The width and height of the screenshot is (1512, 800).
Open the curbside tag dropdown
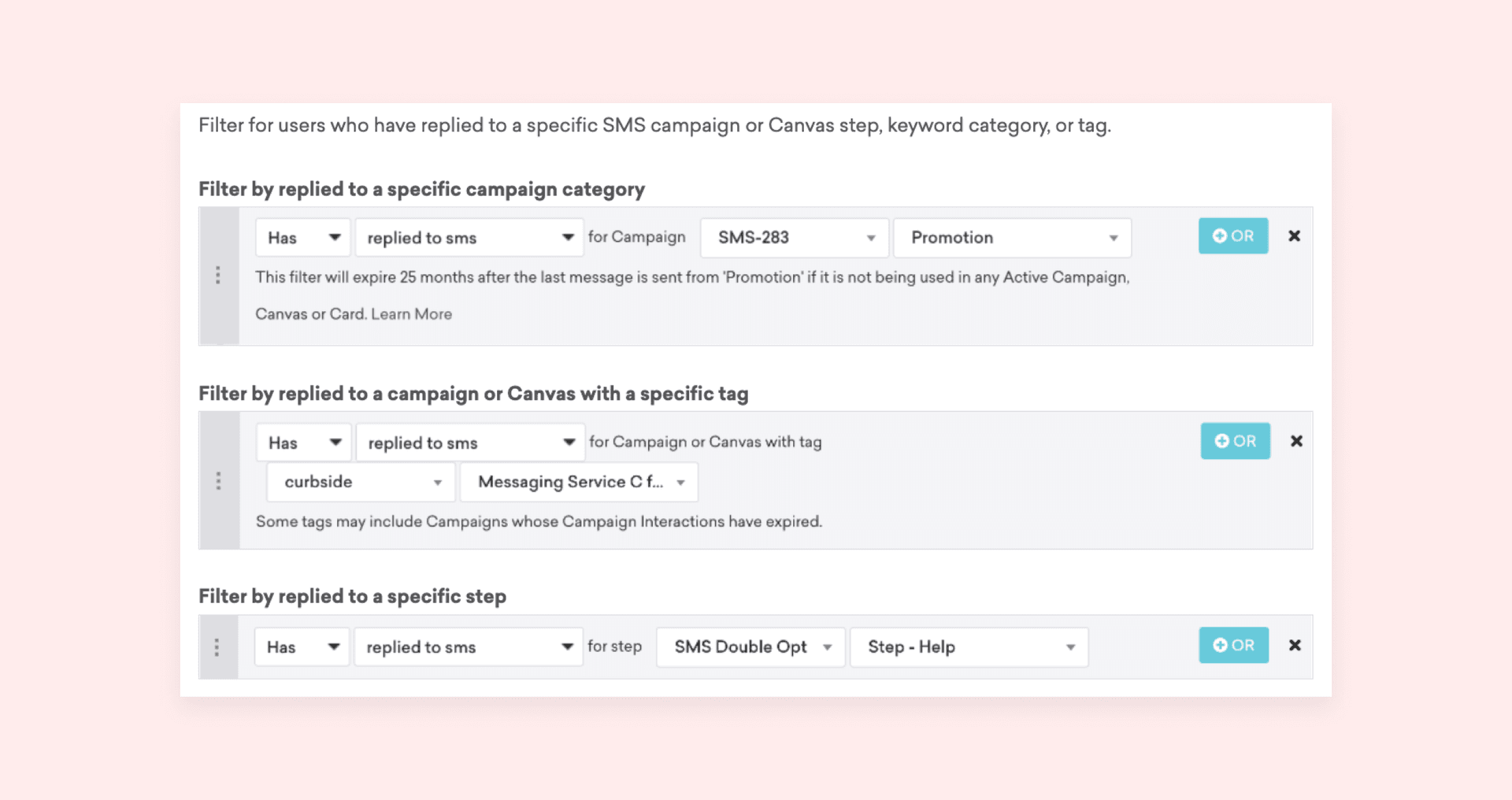(361, 482)
